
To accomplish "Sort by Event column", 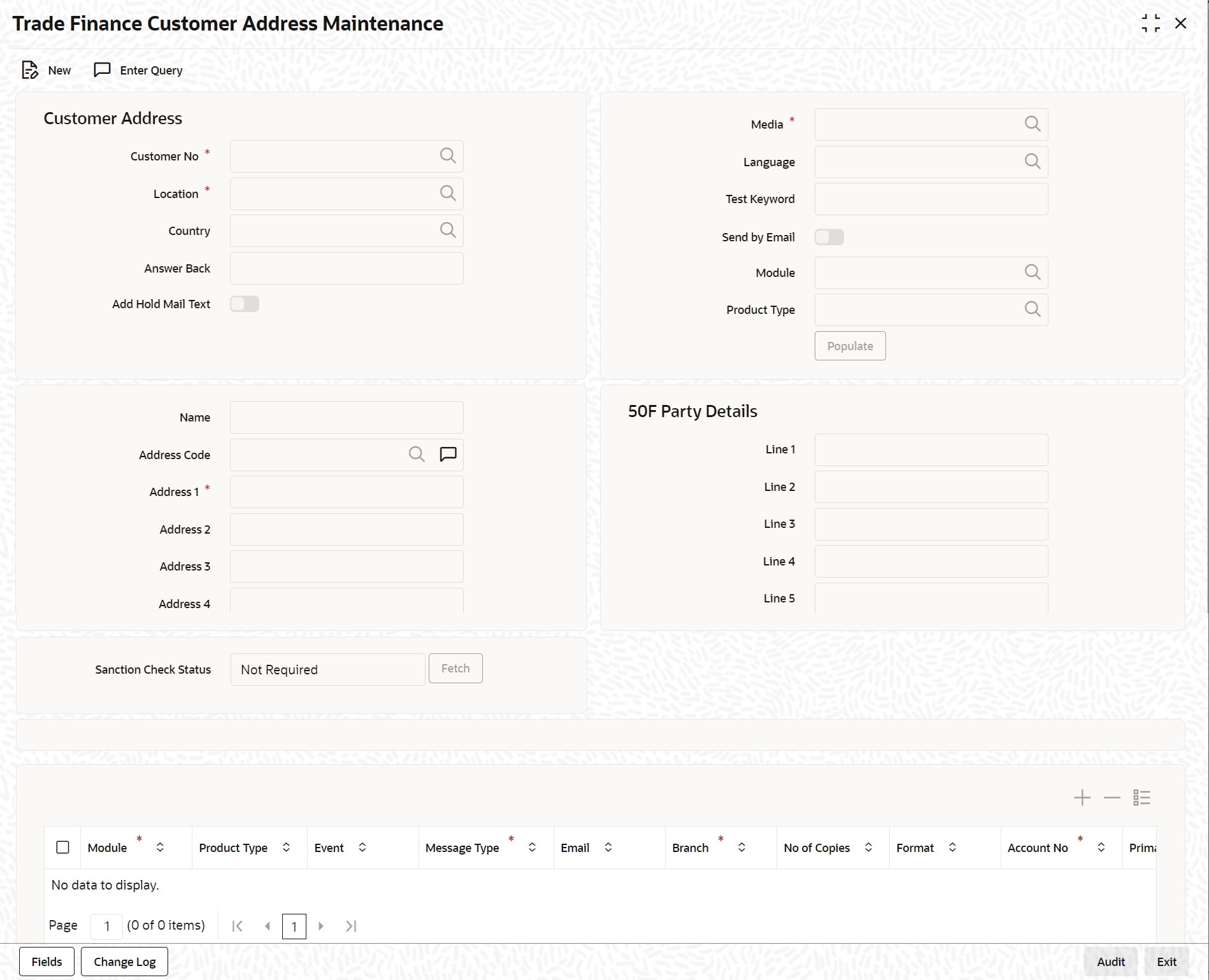I will (x=362, y=848).
